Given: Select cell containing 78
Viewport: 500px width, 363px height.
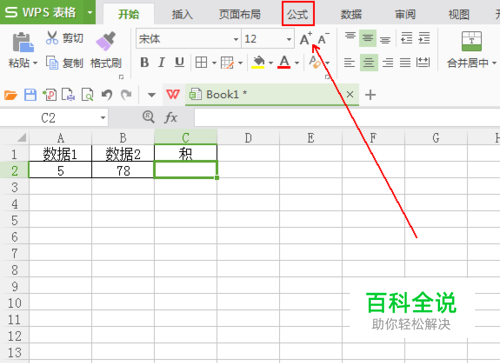Looking at the screenshot, I should click(x=123, y=170).
